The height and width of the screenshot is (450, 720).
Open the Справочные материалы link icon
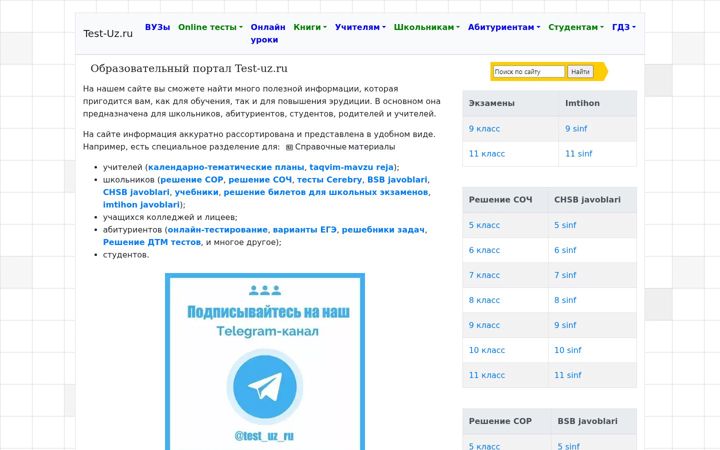[x=289, y=147]
